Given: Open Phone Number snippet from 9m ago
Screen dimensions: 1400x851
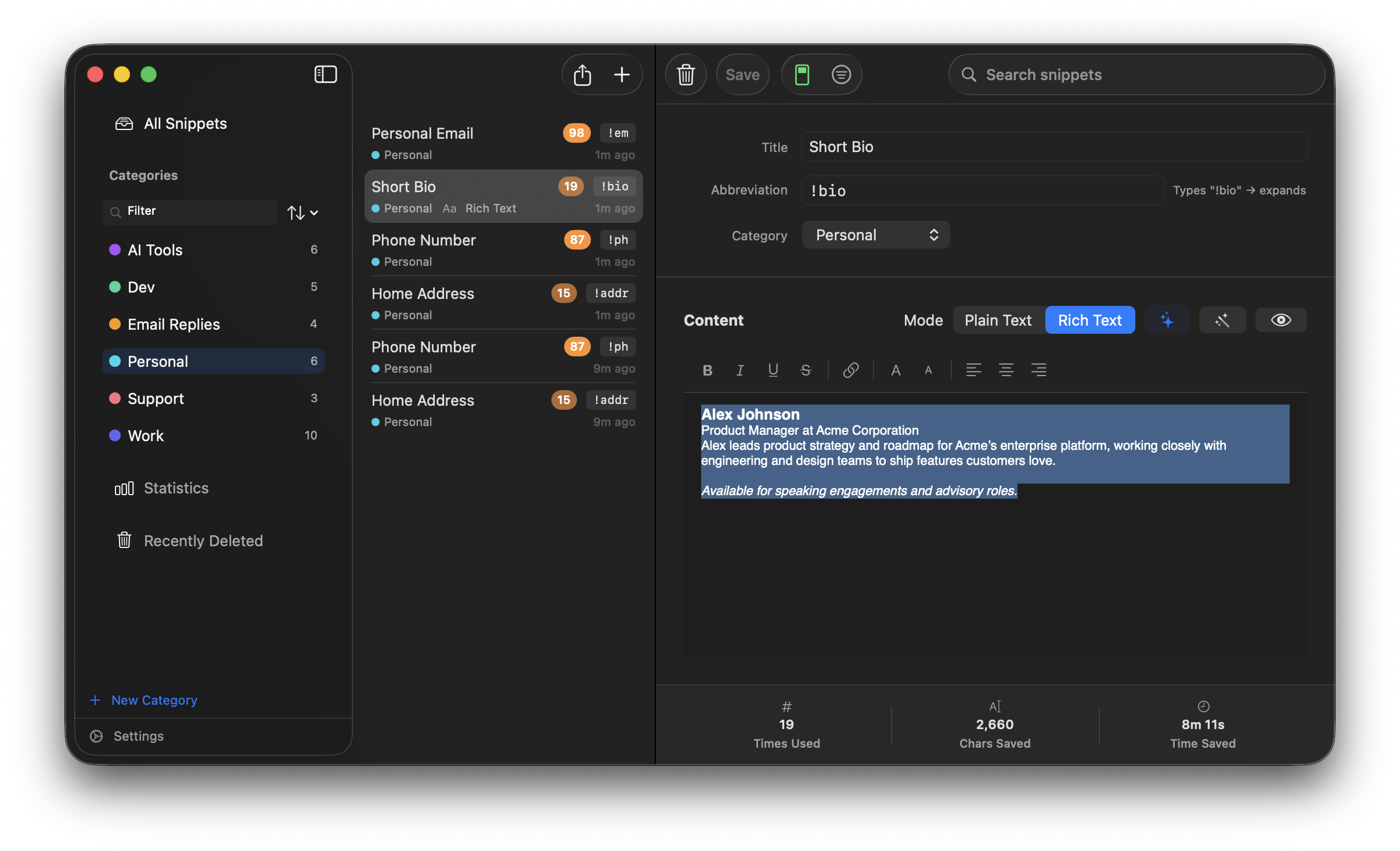Looking at the screenshot, I should coord(503,356).
